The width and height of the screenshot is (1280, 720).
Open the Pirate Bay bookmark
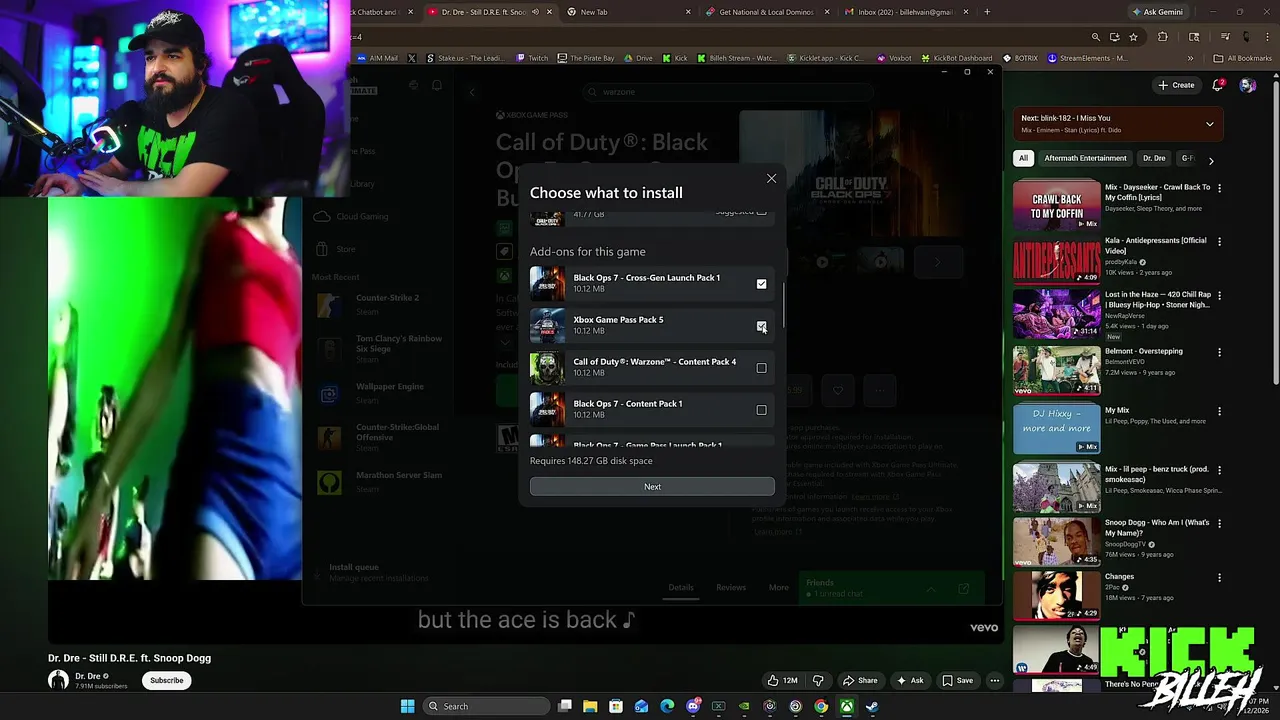tap(586, 58)
